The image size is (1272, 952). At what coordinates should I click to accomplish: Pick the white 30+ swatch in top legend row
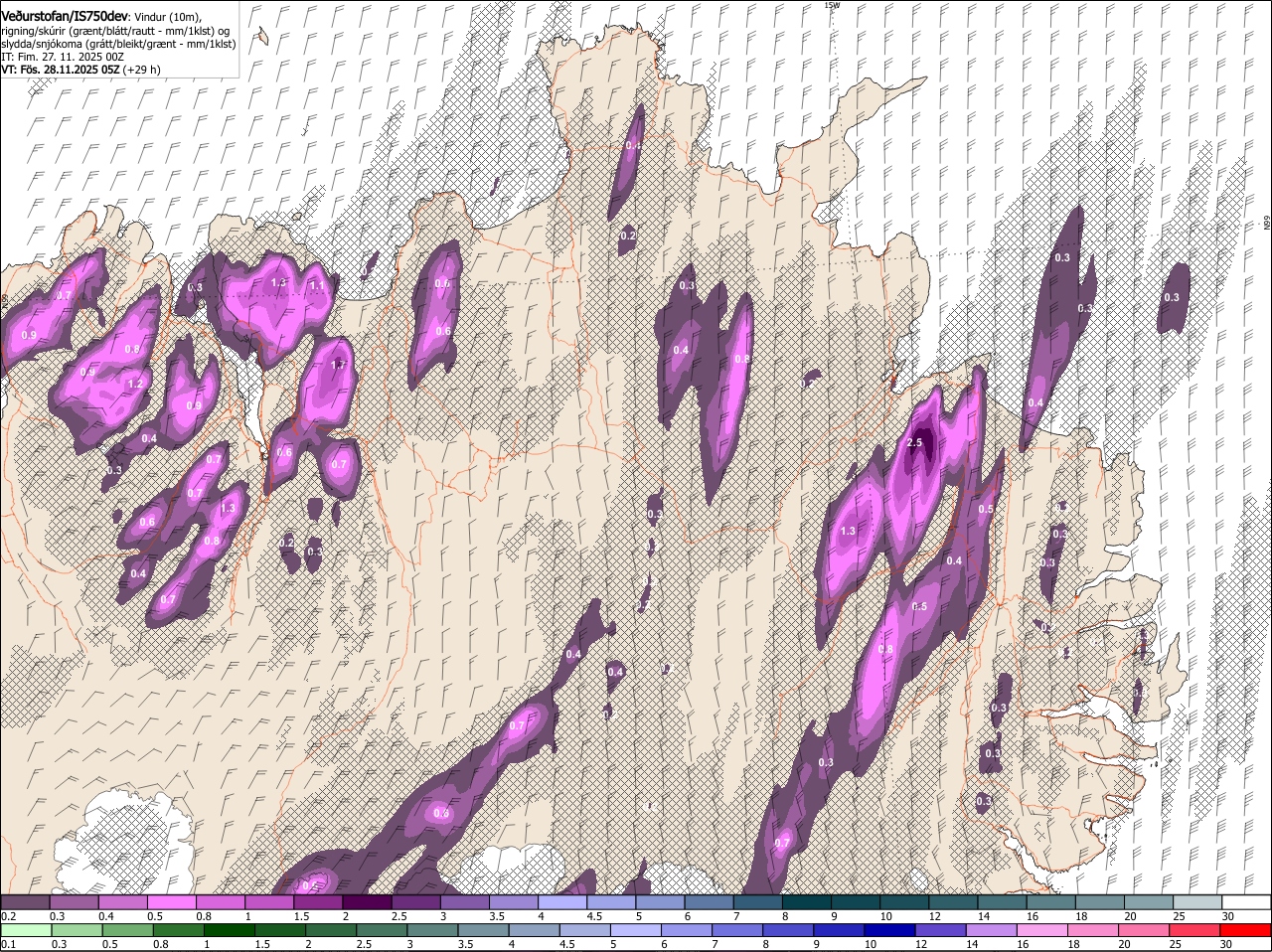[x=1246, y=902]
